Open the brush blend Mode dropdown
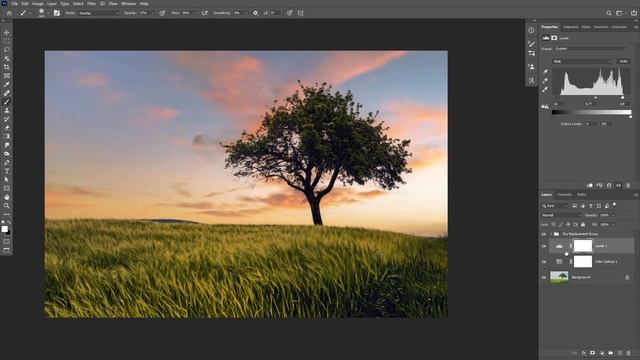Viewport: 640px width, 360px height. click(98, 13)
